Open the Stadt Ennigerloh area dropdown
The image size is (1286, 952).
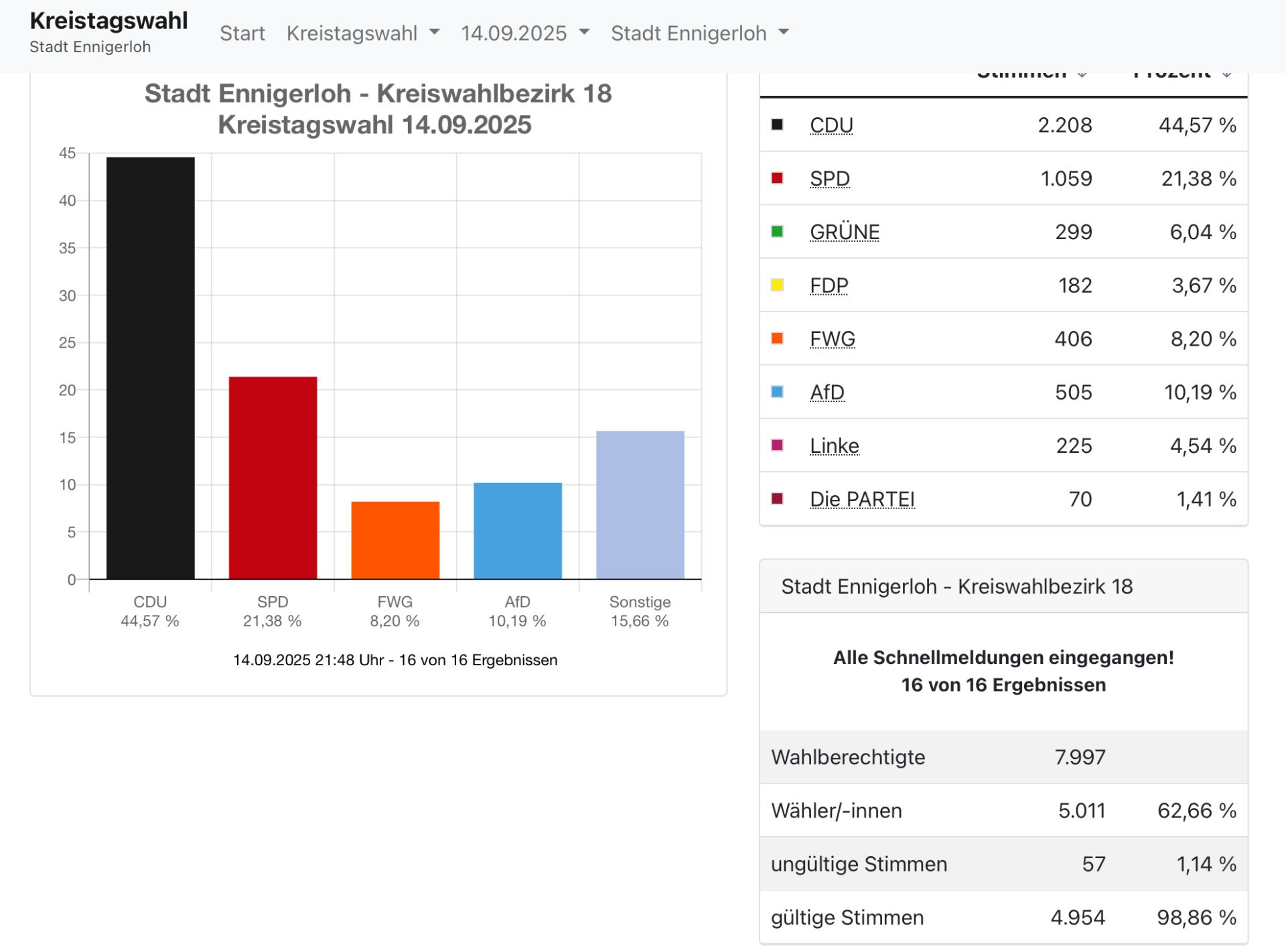(x=699, y=33)
